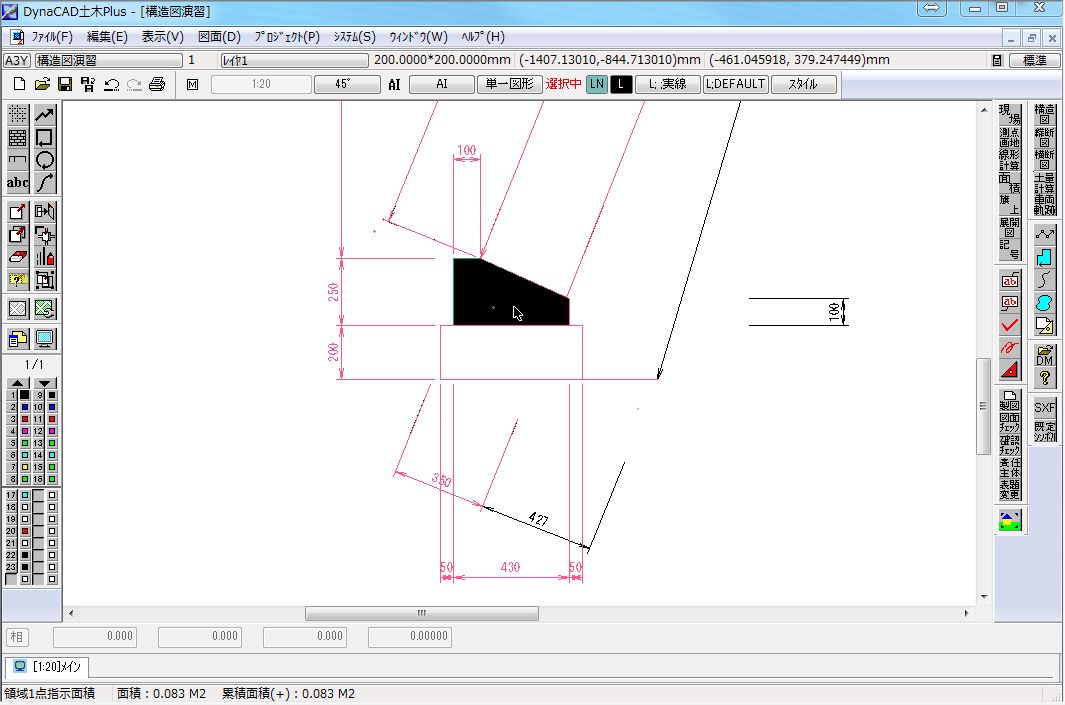Open the DM folder icon
This screenshot has width=1065, height=705.
[1045, 355]
